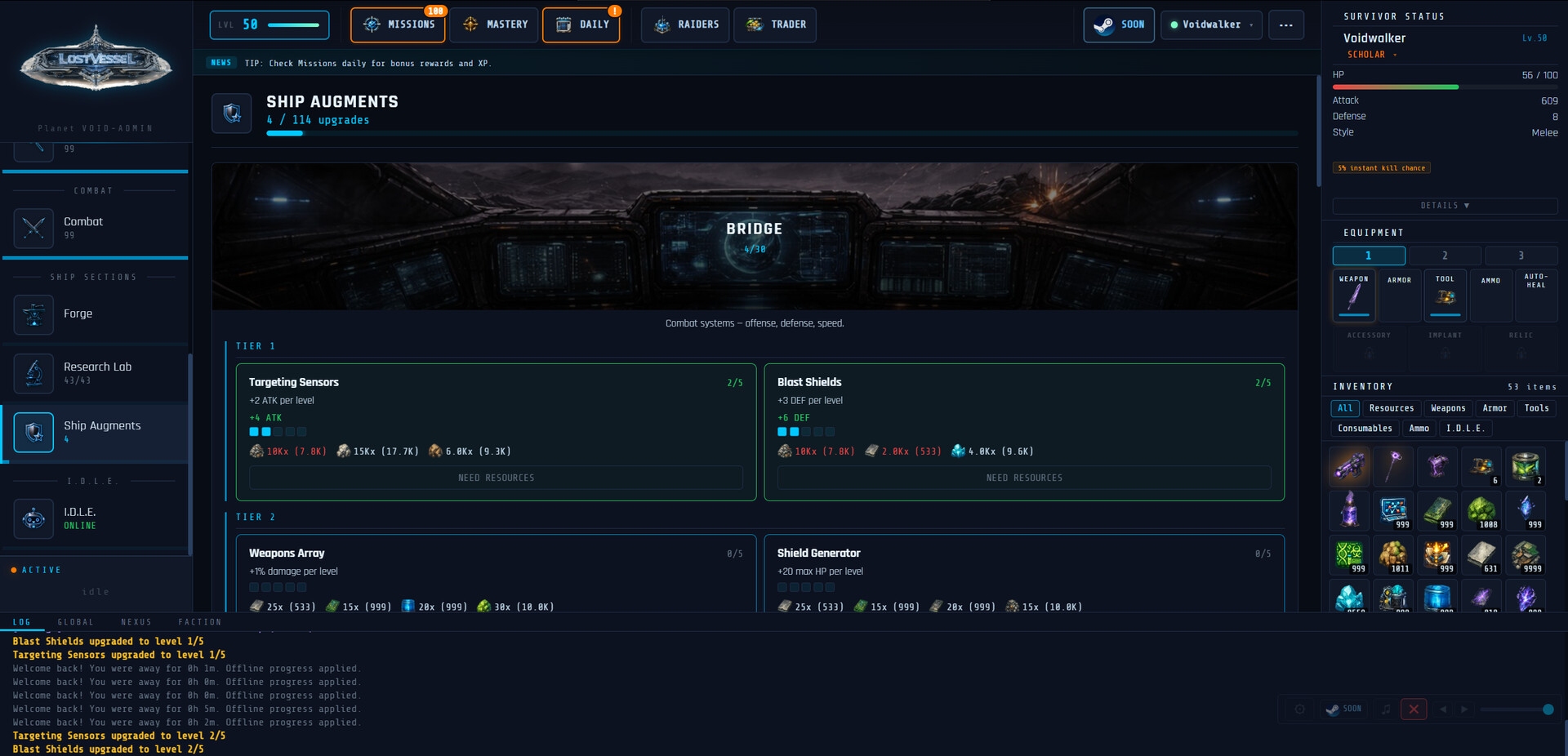Image resolution: width=1568 pixels, height=756 pixels.
Task: Click the settings gear in bottom bar
Action: [1299, 709]
